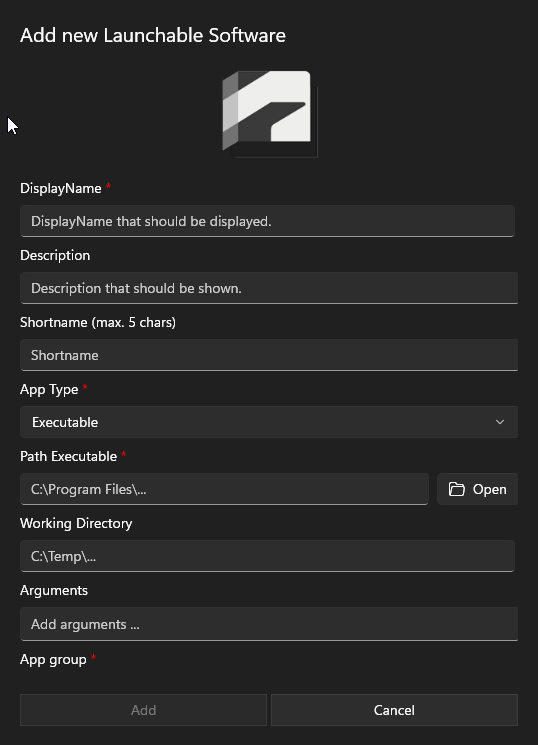Screen dimensions: 538x745
Task: Click the Arguments label
Action: click(x=54, y=591)
